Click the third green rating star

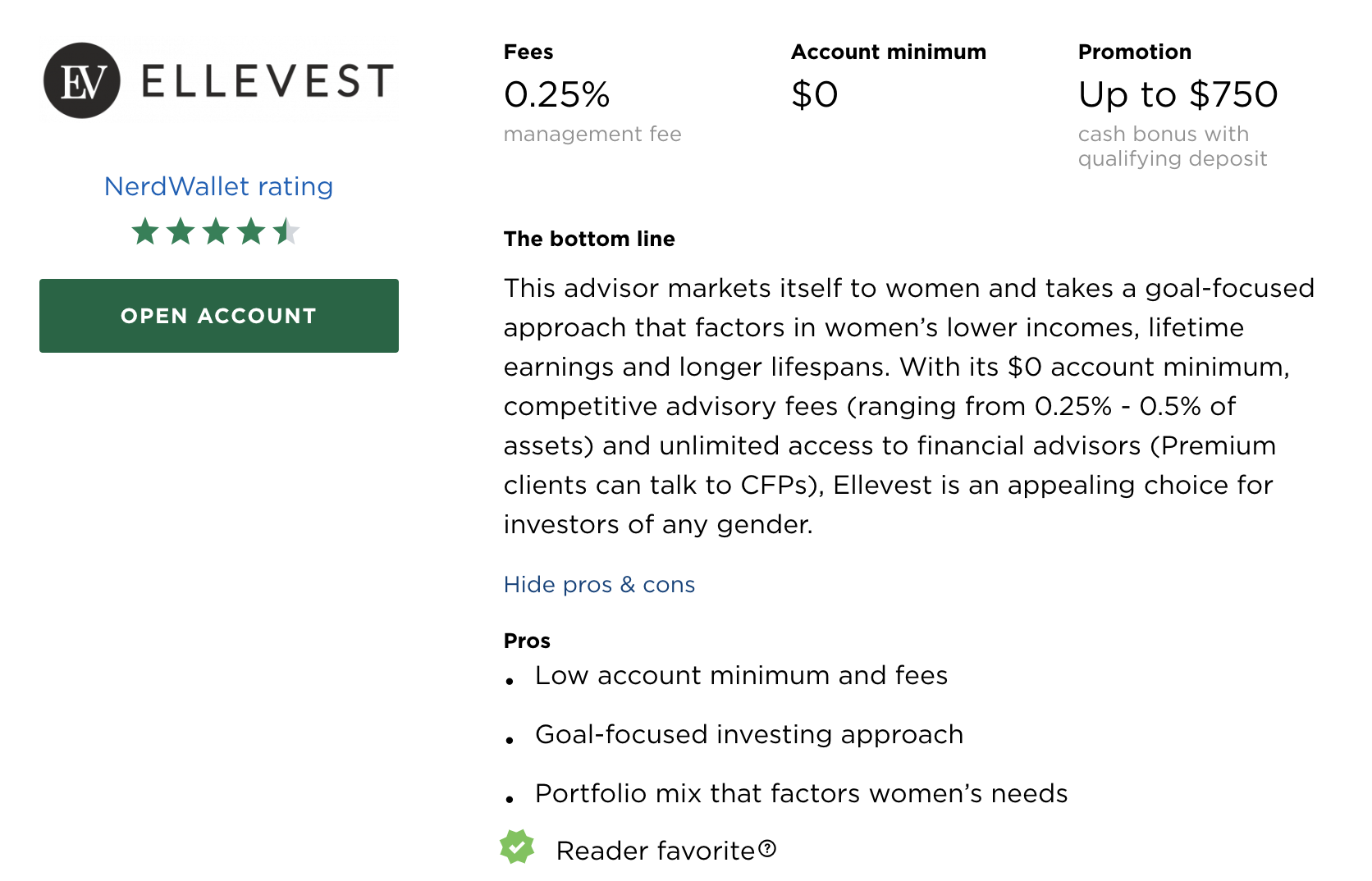coord(216,231)
